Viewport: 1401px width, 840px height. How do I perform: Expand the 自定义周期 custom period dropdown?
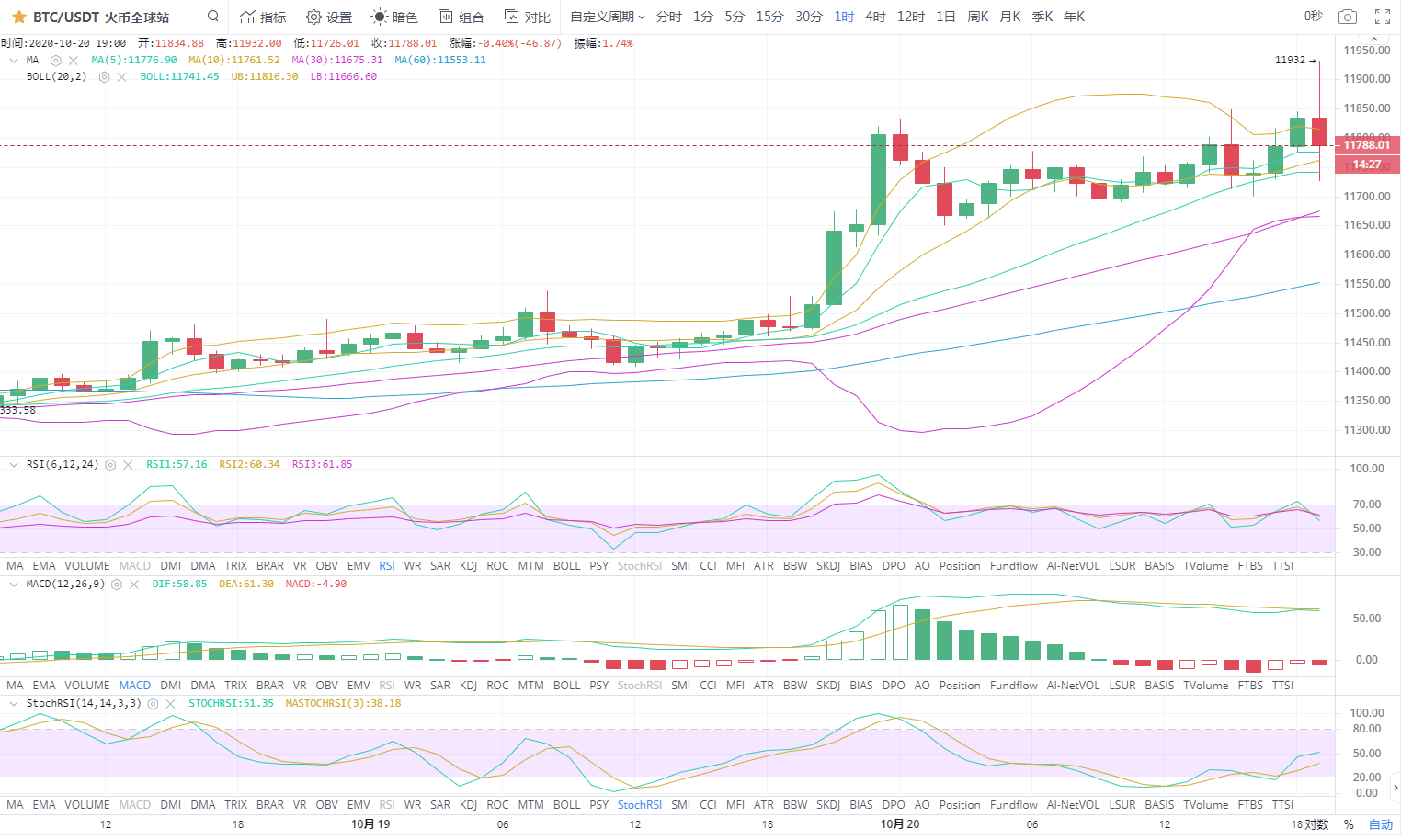click(608, 17)
